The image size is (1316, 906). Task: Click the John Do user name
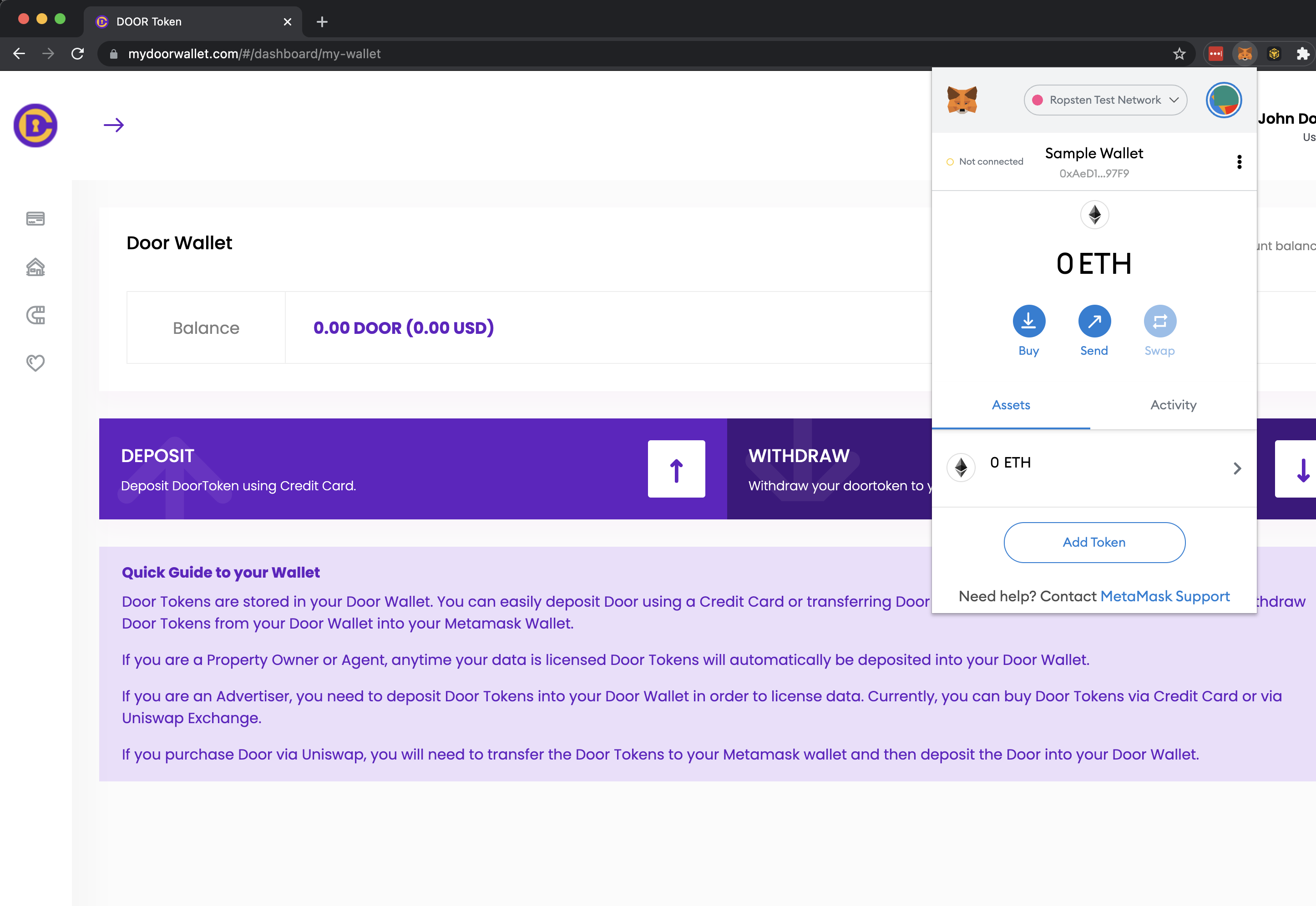(x=1286, y=119)
